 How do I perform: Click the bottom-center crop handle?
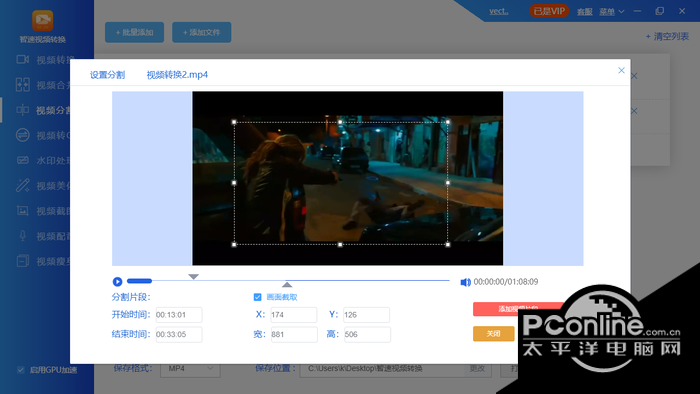click(x=340, y=245)
